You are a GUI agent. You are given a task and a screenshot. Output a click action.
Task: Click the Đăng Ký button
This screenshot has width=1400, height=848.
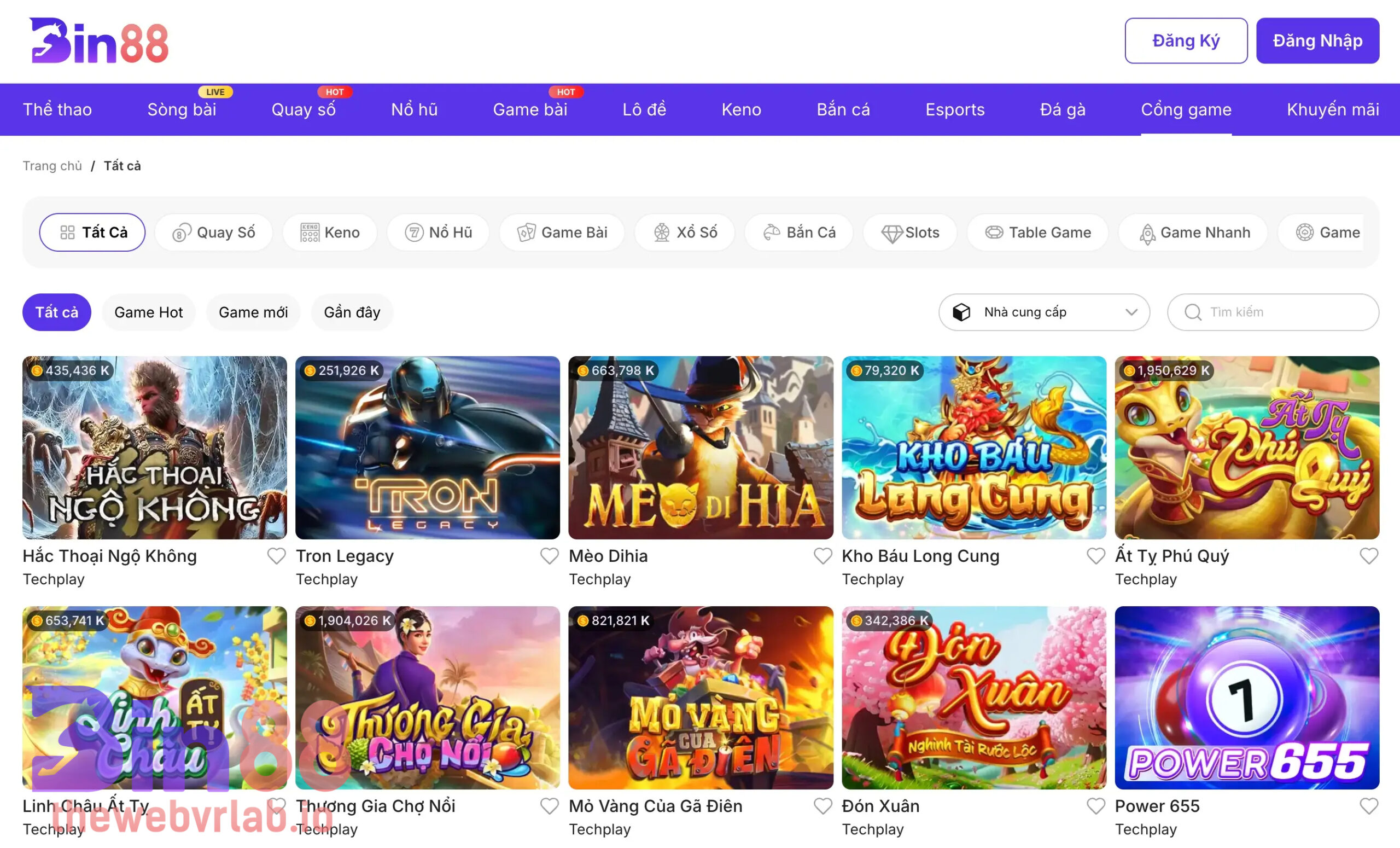pyautogui.click(x=1186, y=41)
